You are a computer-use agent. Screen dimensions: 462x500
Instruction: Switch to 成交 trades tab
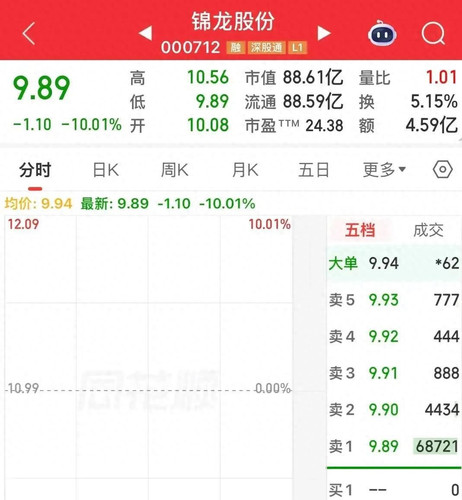[x=428, y=230]
